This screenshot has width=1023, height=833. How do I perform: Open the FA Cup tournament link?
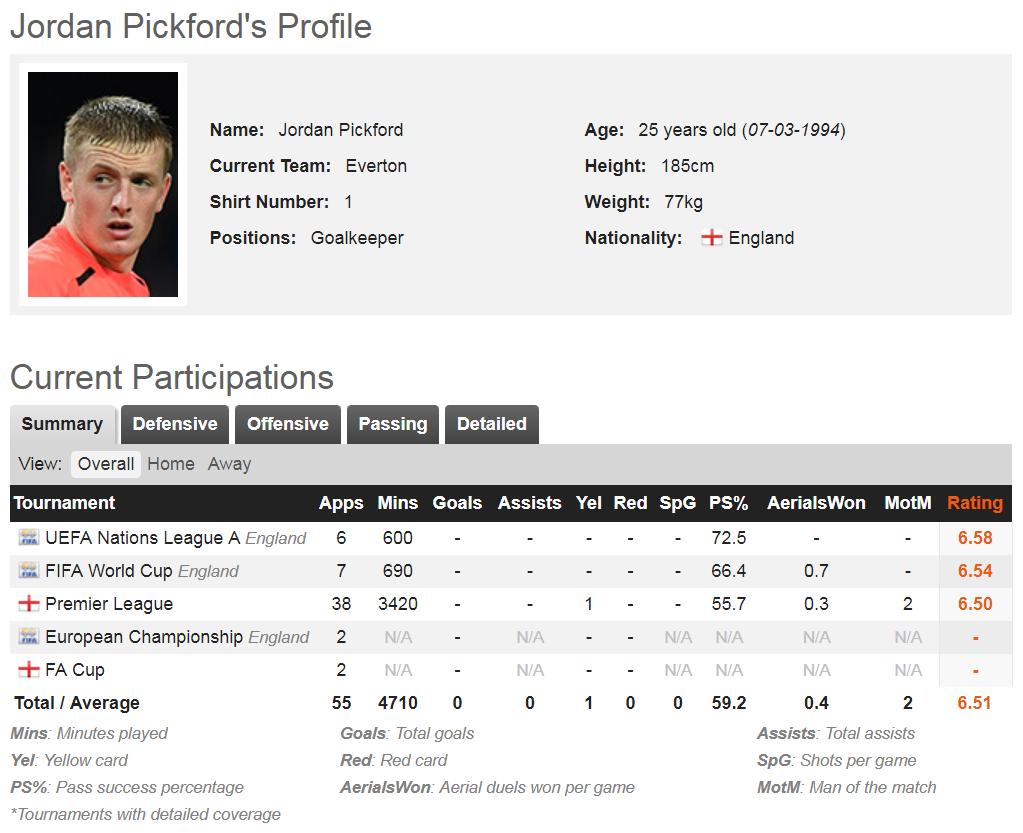[75, 670]
